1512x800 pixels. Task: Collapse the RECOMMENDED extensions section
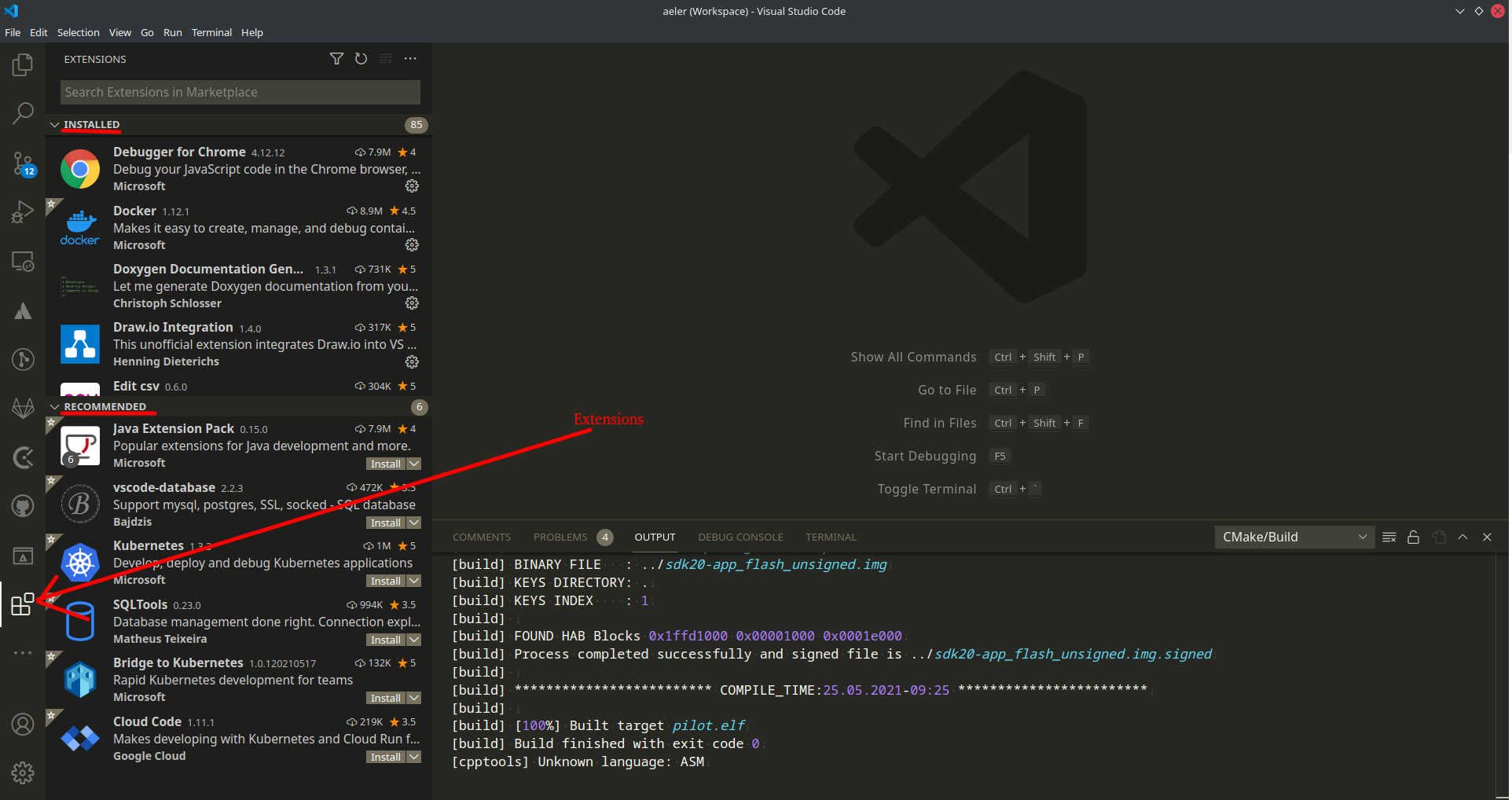[x=54, y=407]
